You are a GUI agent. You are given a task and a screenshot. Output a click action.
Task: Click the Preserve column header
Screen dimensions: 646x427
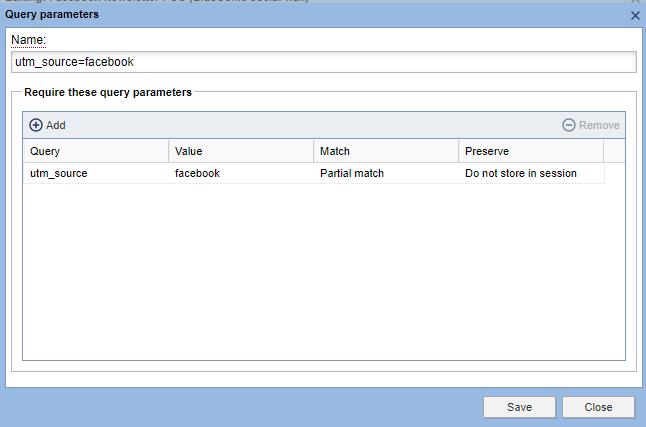pyautogui.click(x=530, y=151)
